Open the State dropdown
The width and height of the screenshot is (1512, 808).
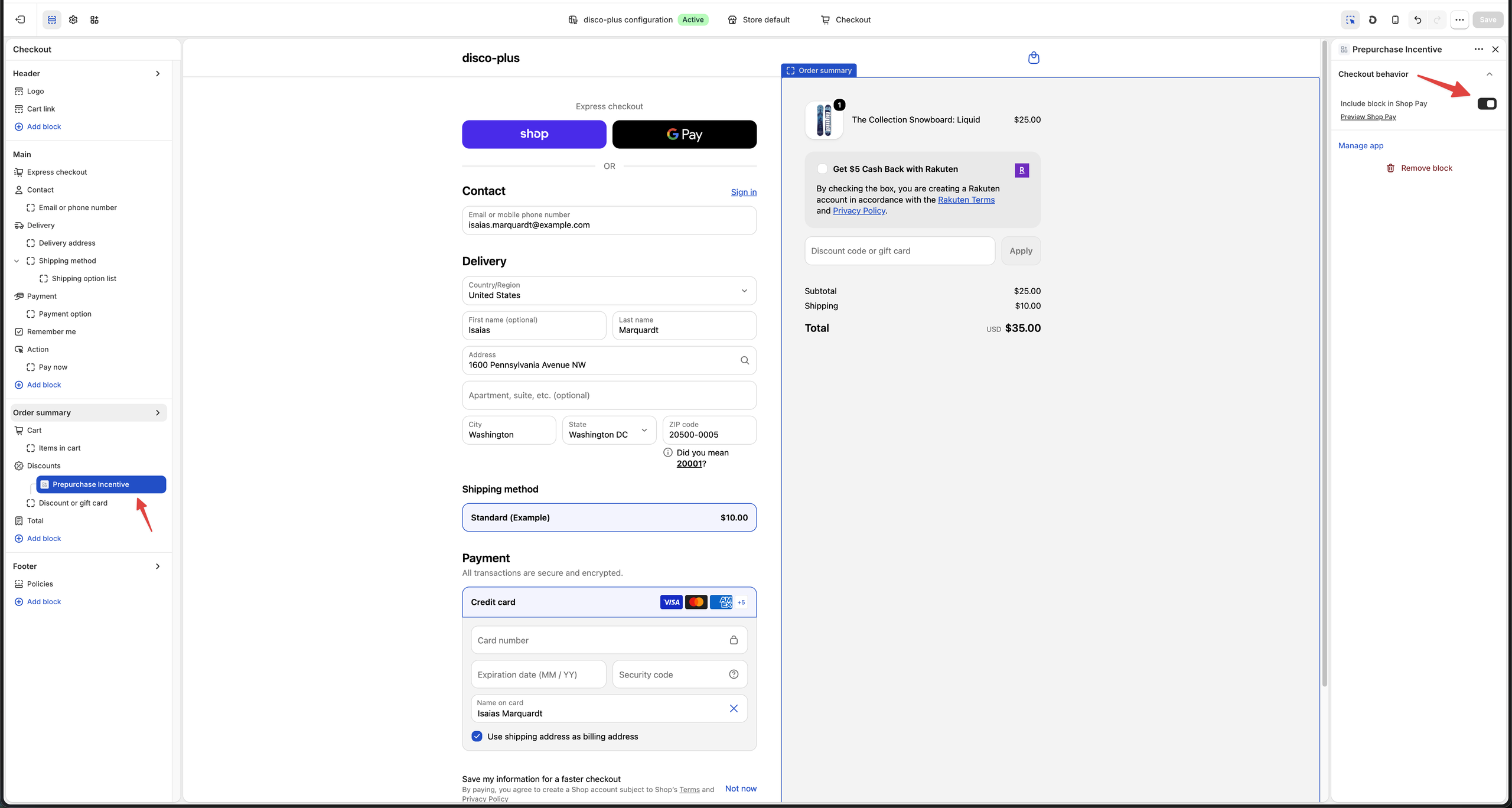pyautogui.click(x=609, y=430)
